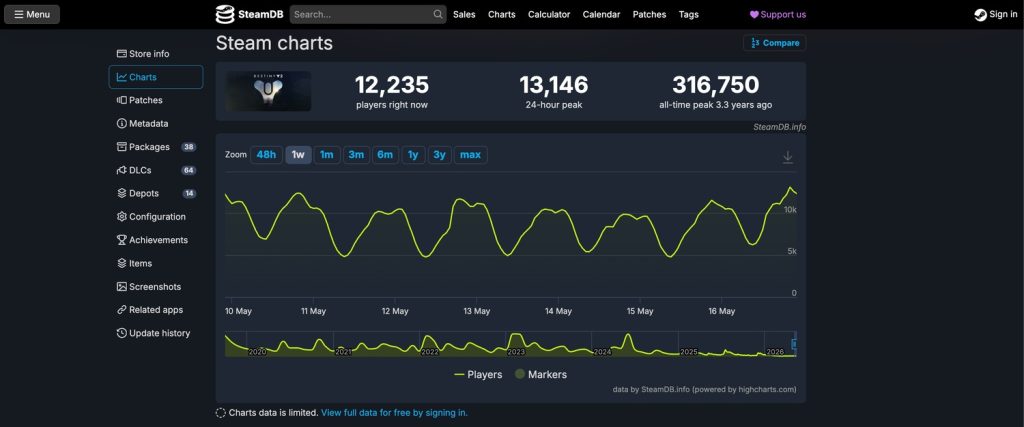Click the navigator range handle at right edge
1024x427 pixels.
794,344
